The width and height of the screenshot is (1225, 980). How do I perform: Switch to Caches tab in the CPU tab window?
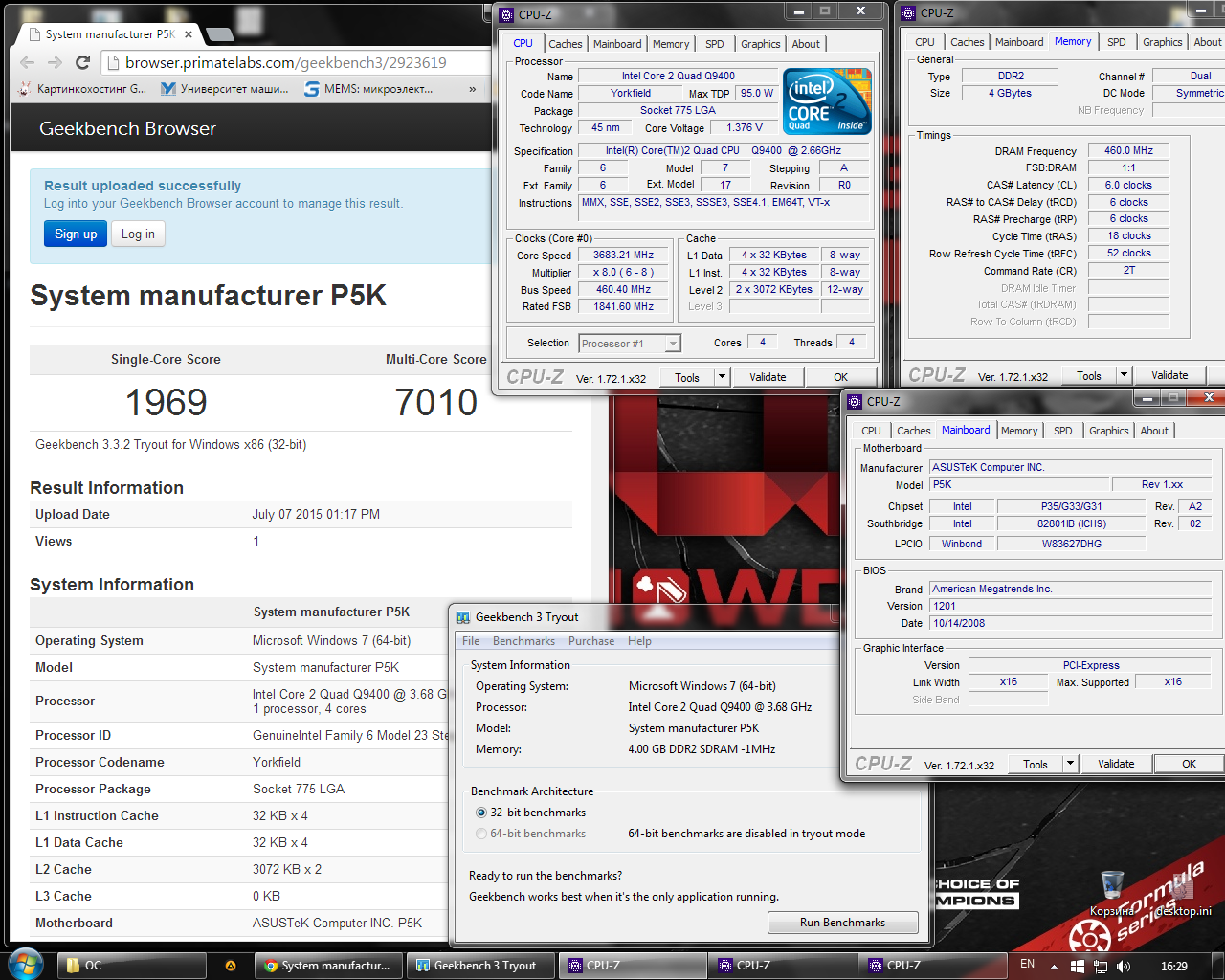coord(565,44)
